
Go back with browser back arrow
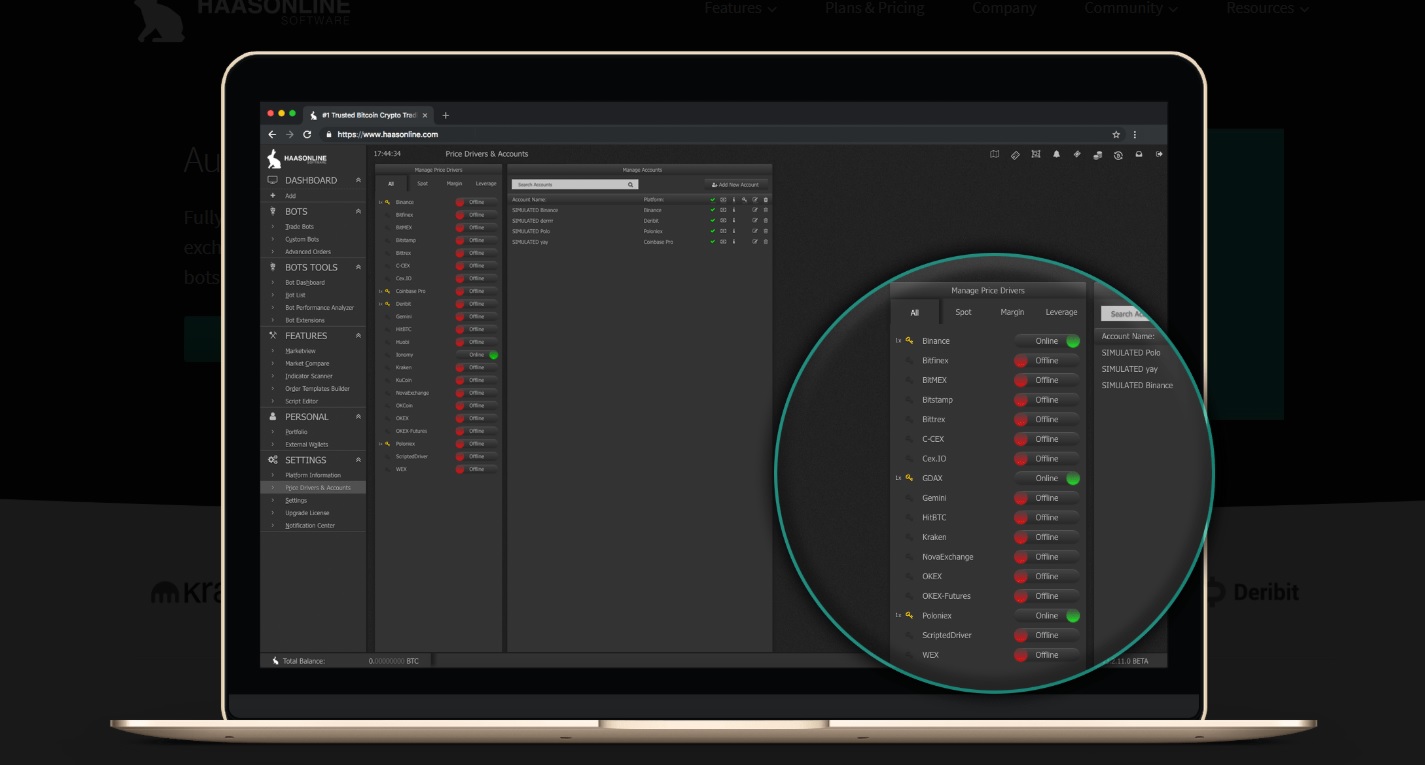(272, 134)
